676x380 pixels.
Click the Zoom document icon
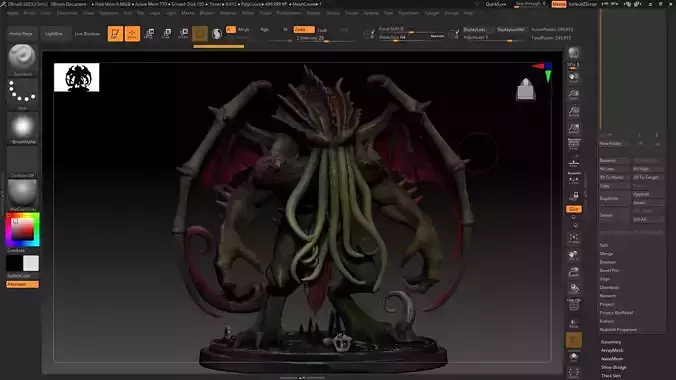pos(573,94)
